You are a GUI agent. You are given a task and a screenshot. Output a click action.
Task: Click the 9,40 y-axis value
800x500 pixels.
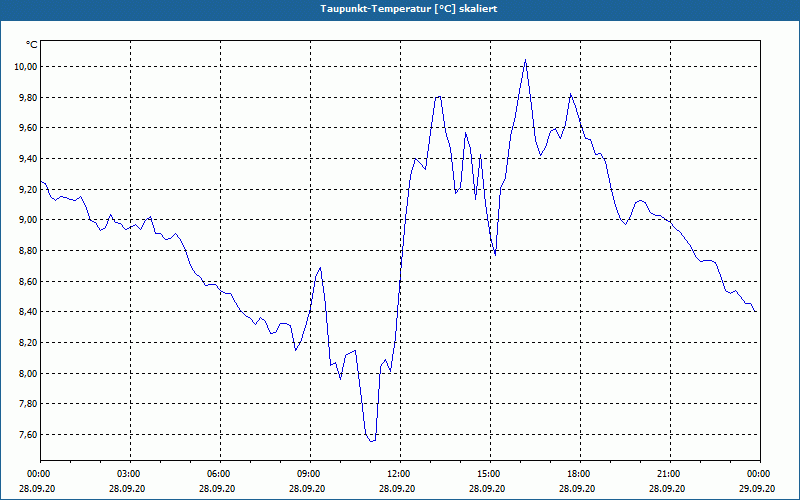[x=29, y=159]
